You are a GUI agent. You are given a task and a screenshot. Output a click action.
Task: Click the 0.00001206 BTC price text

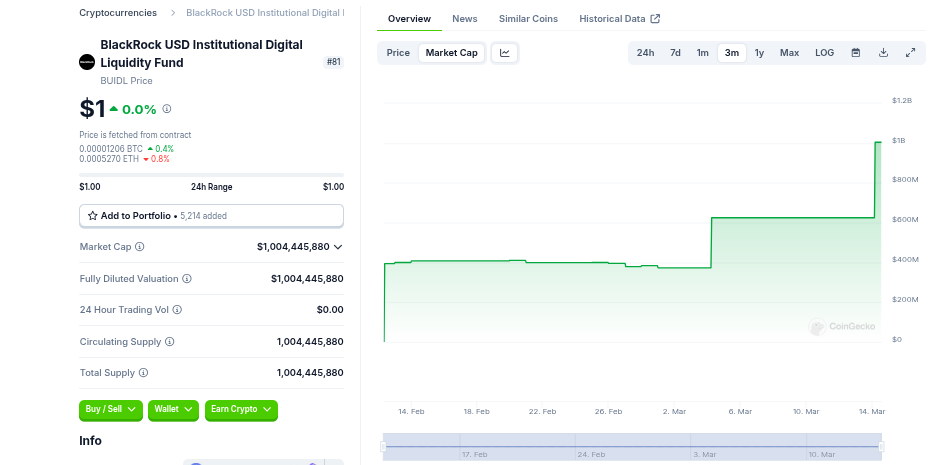111,149
